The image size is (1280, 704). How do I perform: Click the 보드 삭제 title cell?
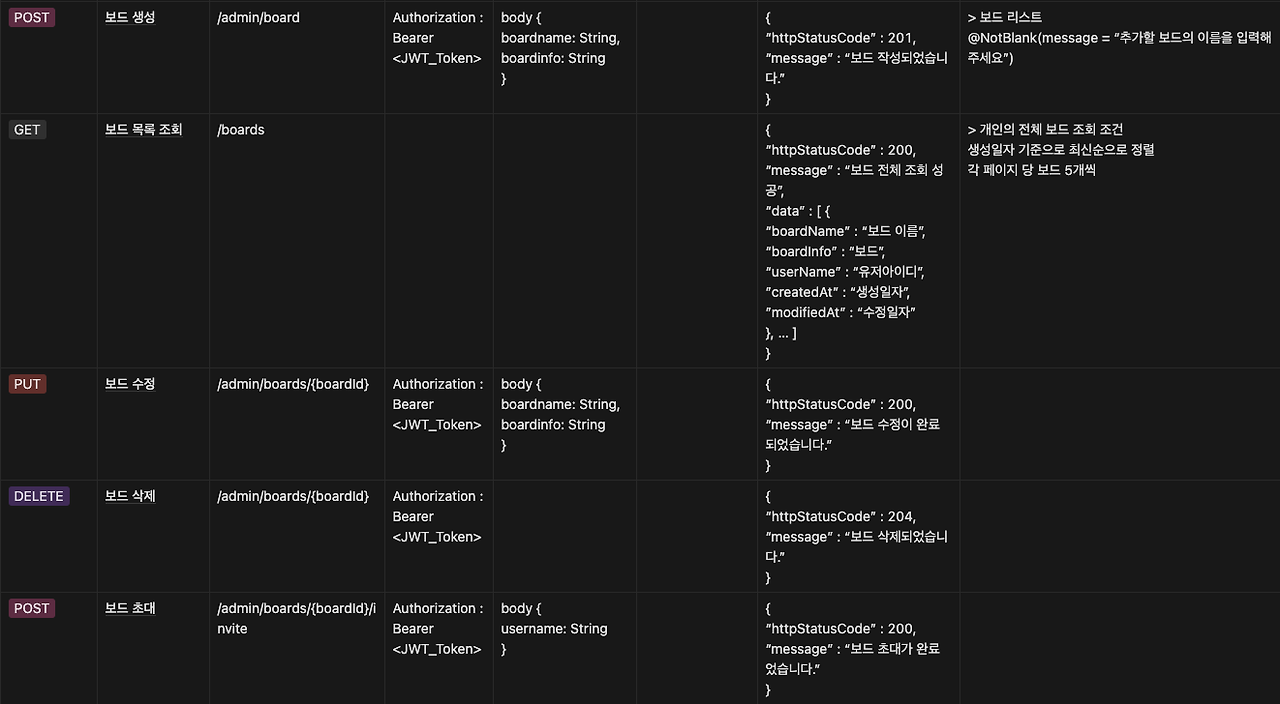(130, 496)
